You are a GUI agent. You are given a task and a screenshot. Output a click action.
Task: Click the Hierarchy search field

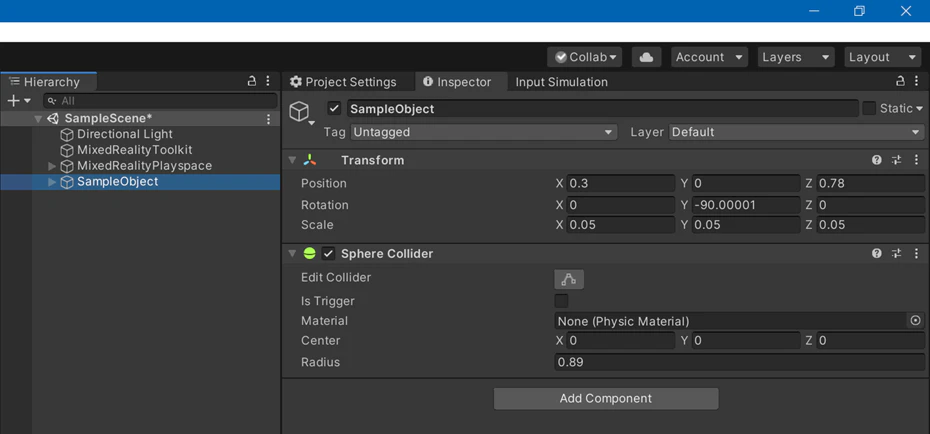pyautogui.click(x=160, y=101)
